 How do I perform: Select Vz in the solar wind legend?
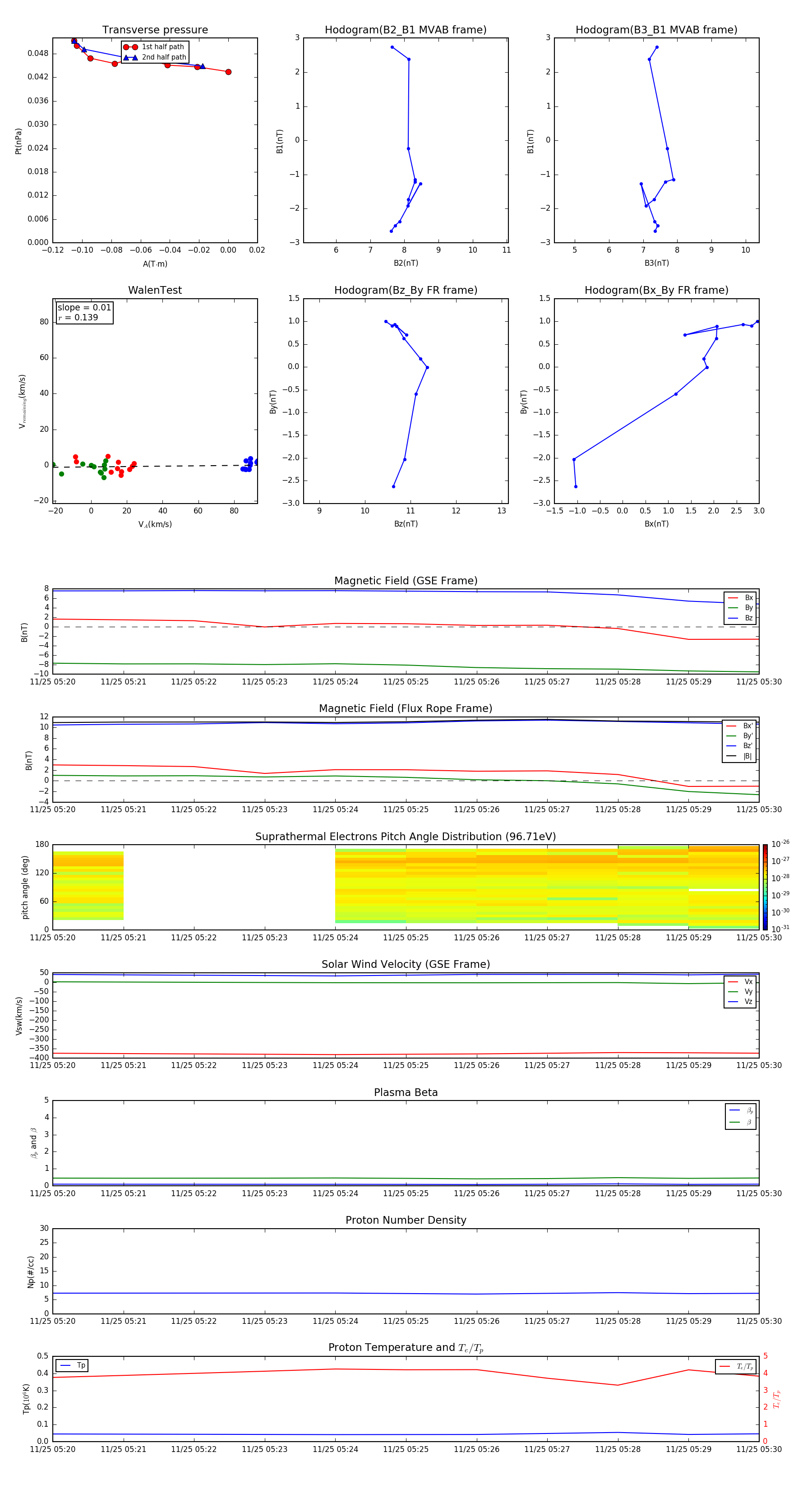click(x=740, y=1001)
